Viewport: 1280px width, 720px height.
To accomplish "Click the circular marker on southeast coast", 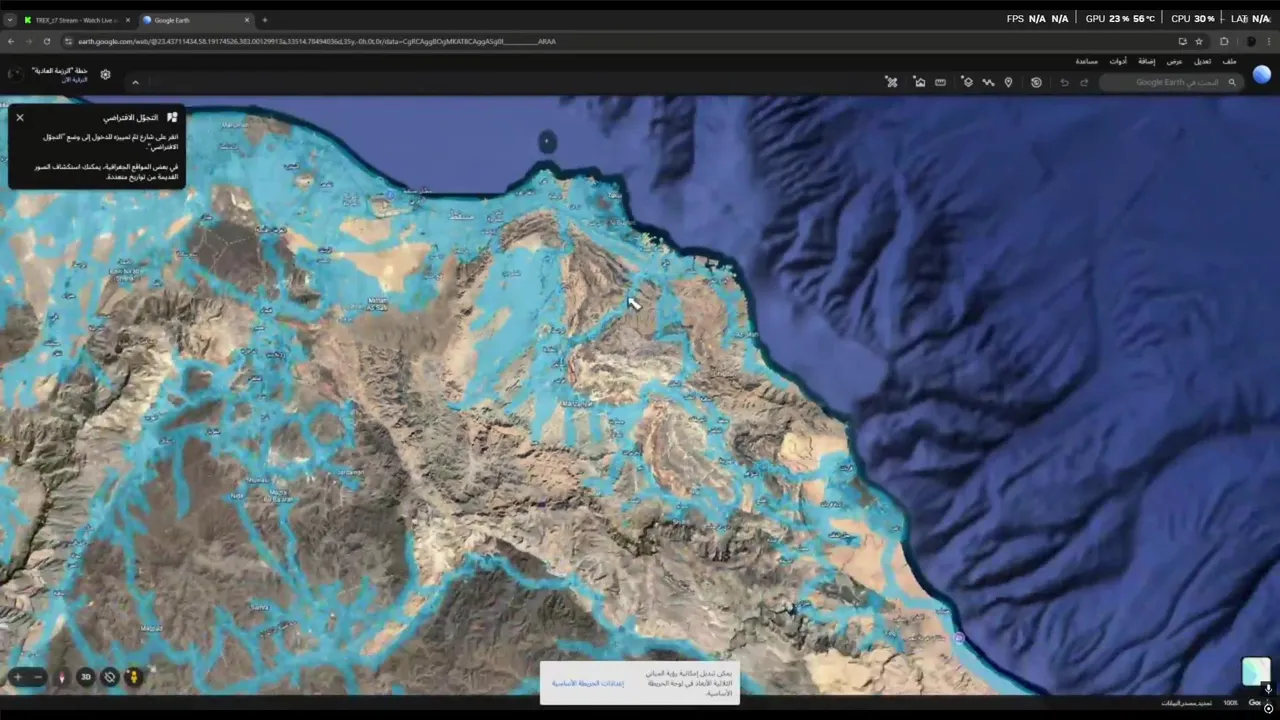I will pyautogui.click(x=959, y=637).
